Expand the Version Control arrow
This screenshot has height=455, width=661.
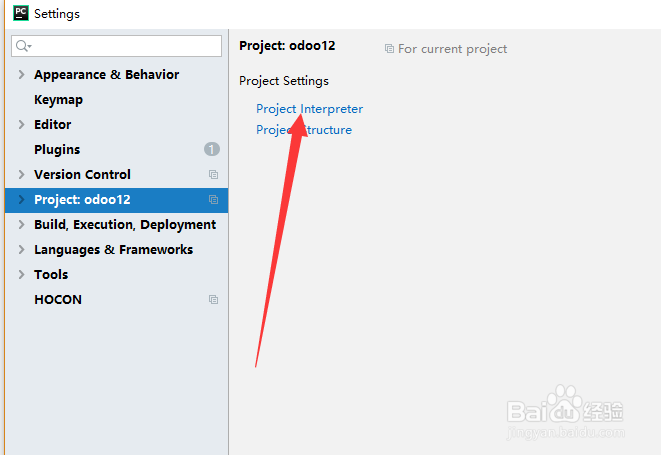21,174
